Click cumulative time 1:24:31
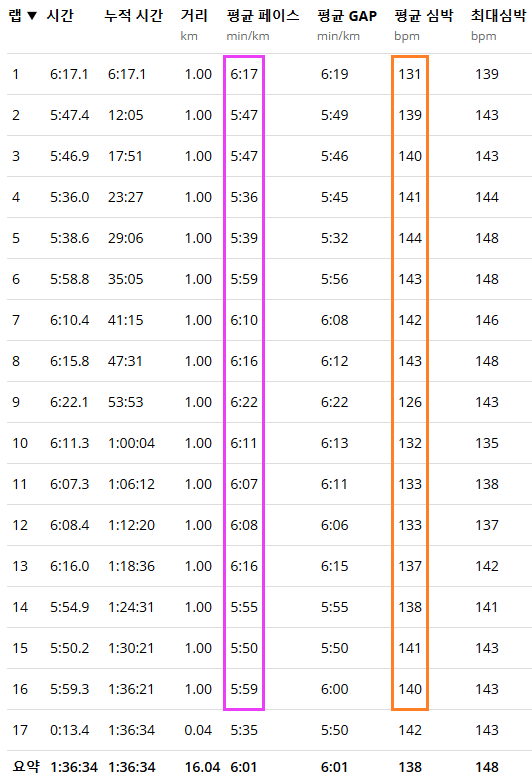 (x=132, y=607)
